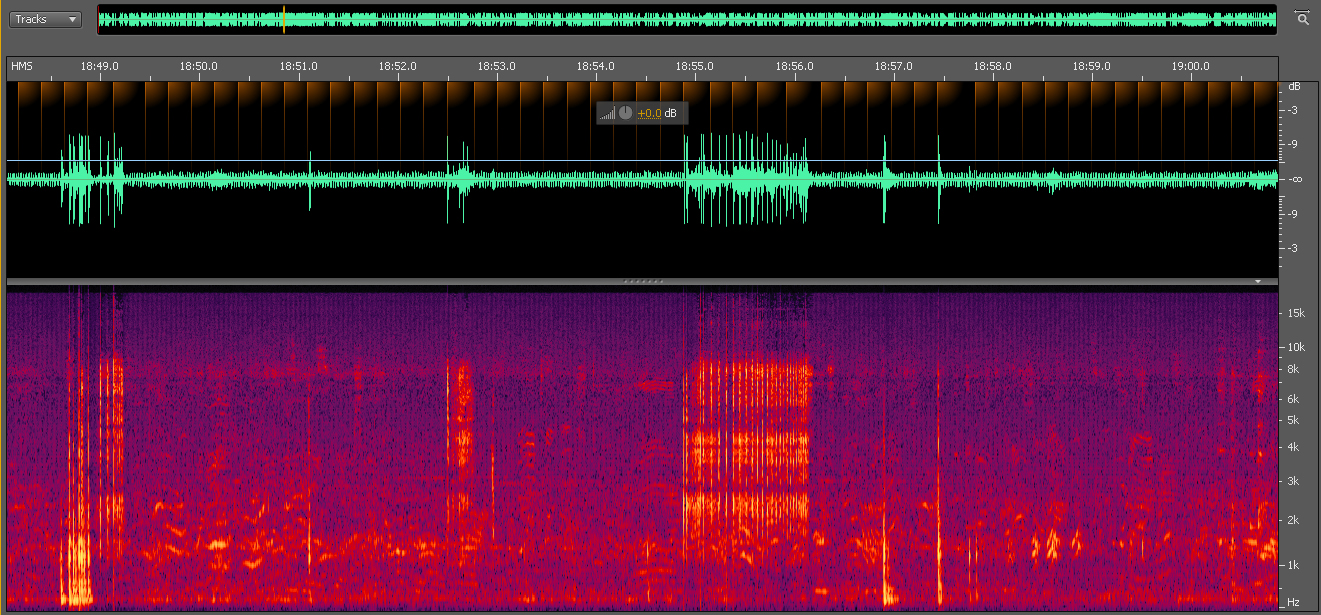This screenshot has height=615, width=1321.
Task: Click the HUD signal-bars icon
Action: click(607, 114)
